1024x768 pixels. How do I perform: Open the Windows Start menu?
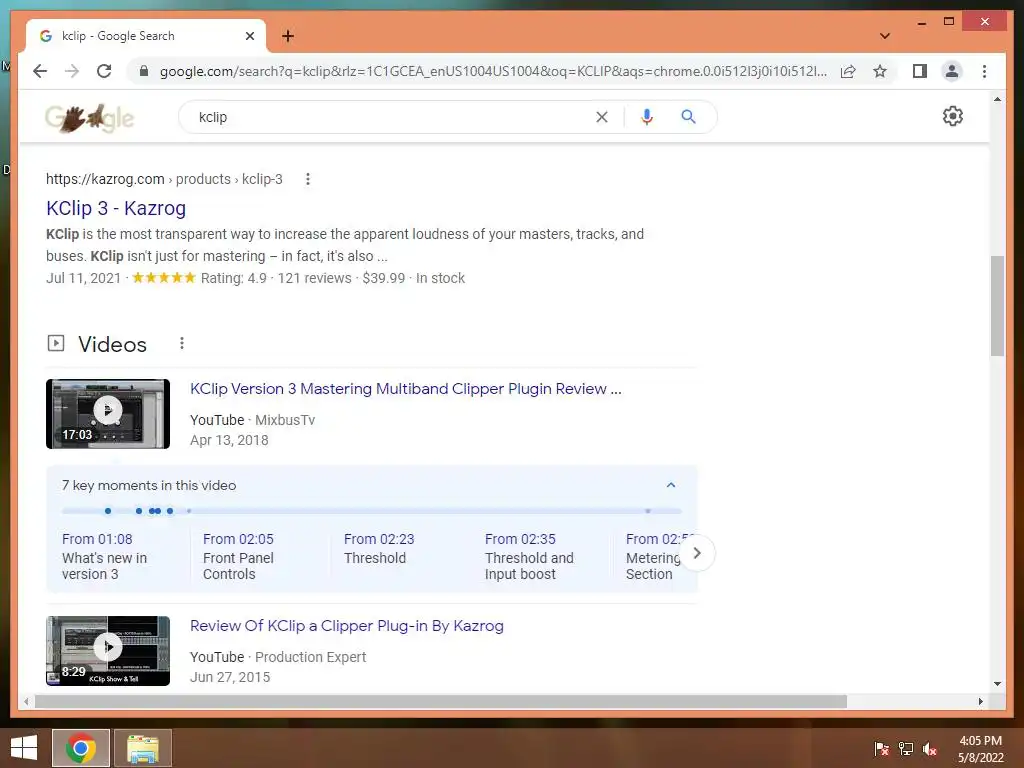[24, 748]
